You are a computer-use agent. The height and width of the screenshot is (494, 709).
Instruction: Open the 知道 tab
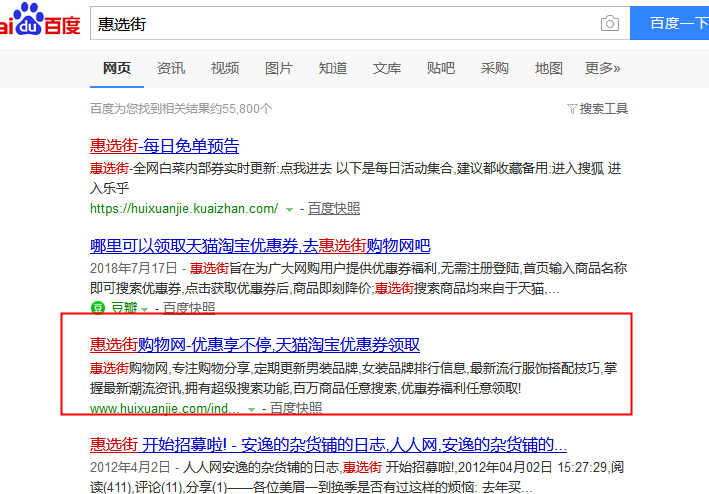click(x=333, y=68)
